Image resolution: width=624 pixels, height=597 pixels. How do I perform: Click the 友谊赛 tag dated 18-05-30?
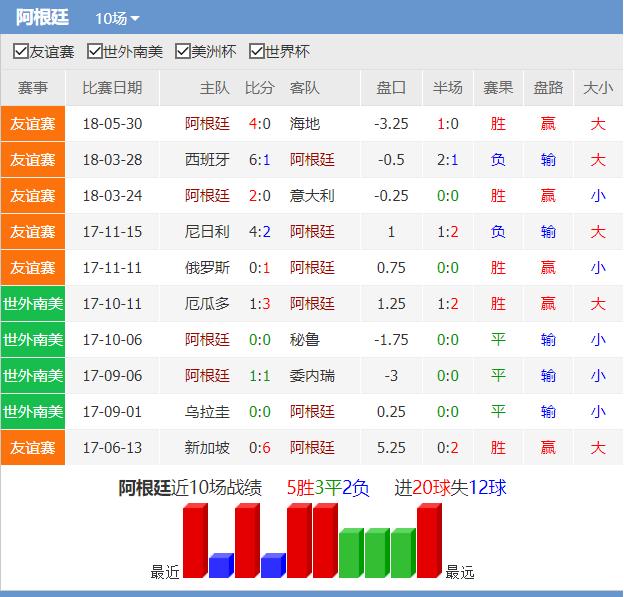coord(33,124)
